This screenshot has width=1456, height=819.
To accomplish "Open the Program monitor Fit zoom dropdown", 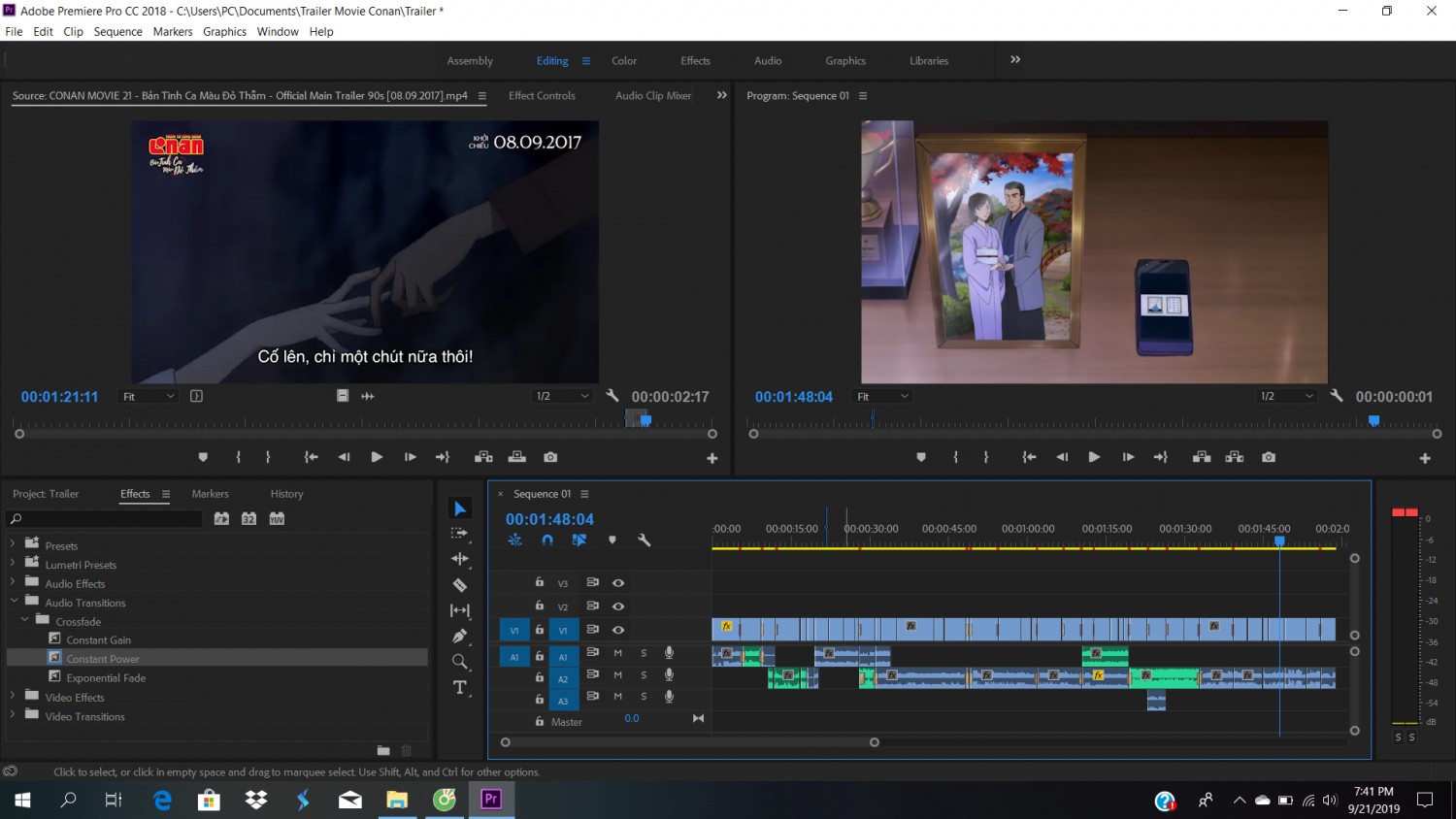I will point(882,396).
